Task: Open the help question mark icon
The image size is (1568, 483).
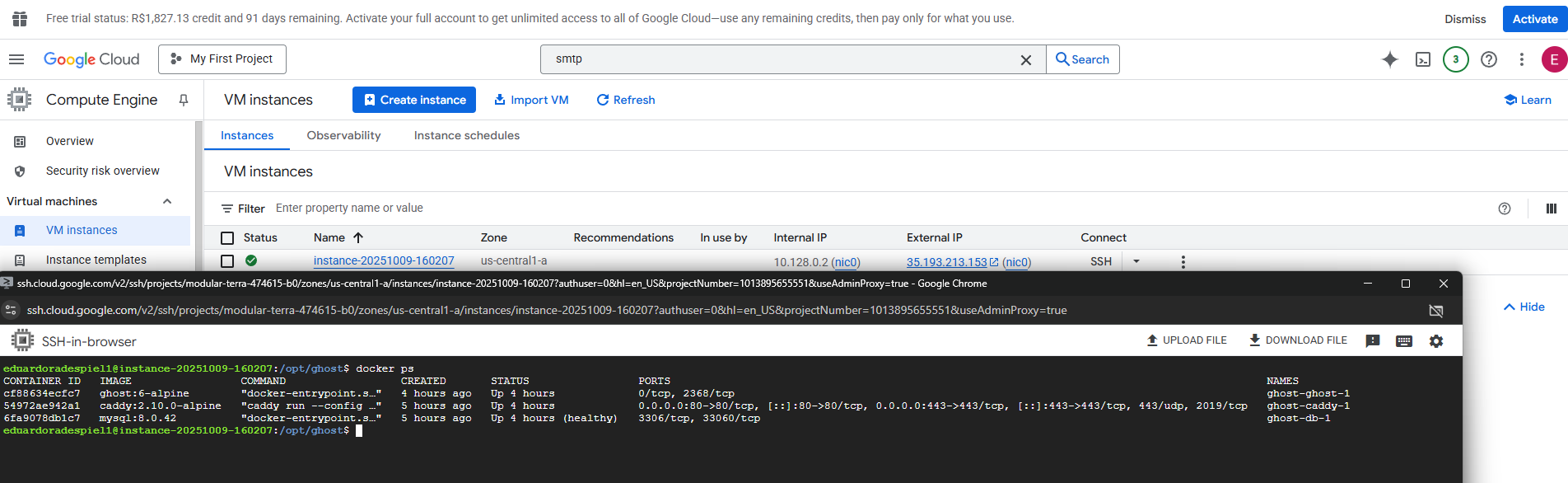Action: point(1489,59)
